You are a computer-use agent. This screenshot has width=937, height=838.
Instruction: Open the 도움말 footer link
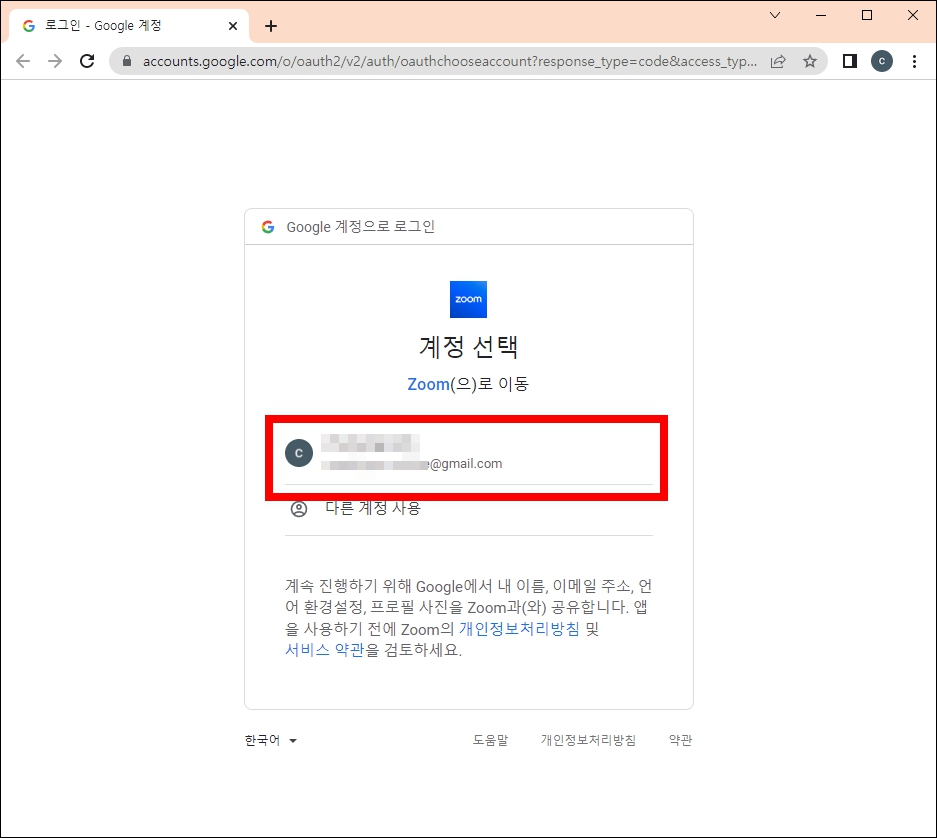490,740
